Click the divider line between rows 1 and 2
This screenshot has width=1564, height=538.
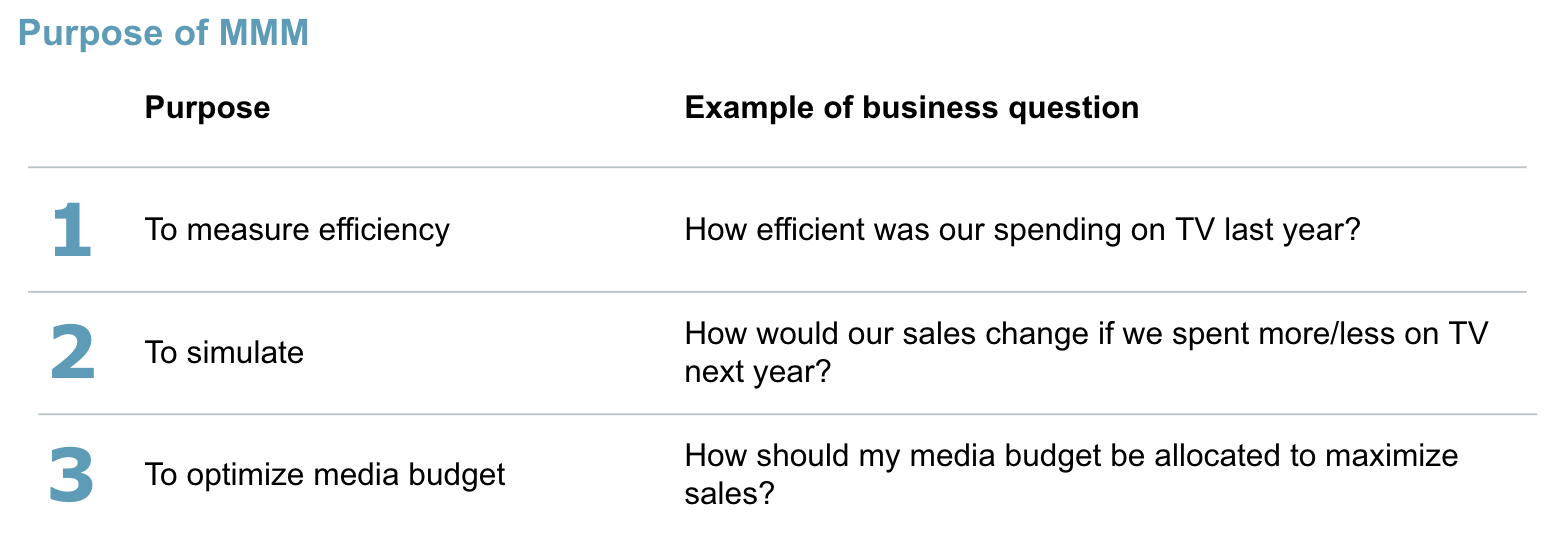[x=777, y=292]
